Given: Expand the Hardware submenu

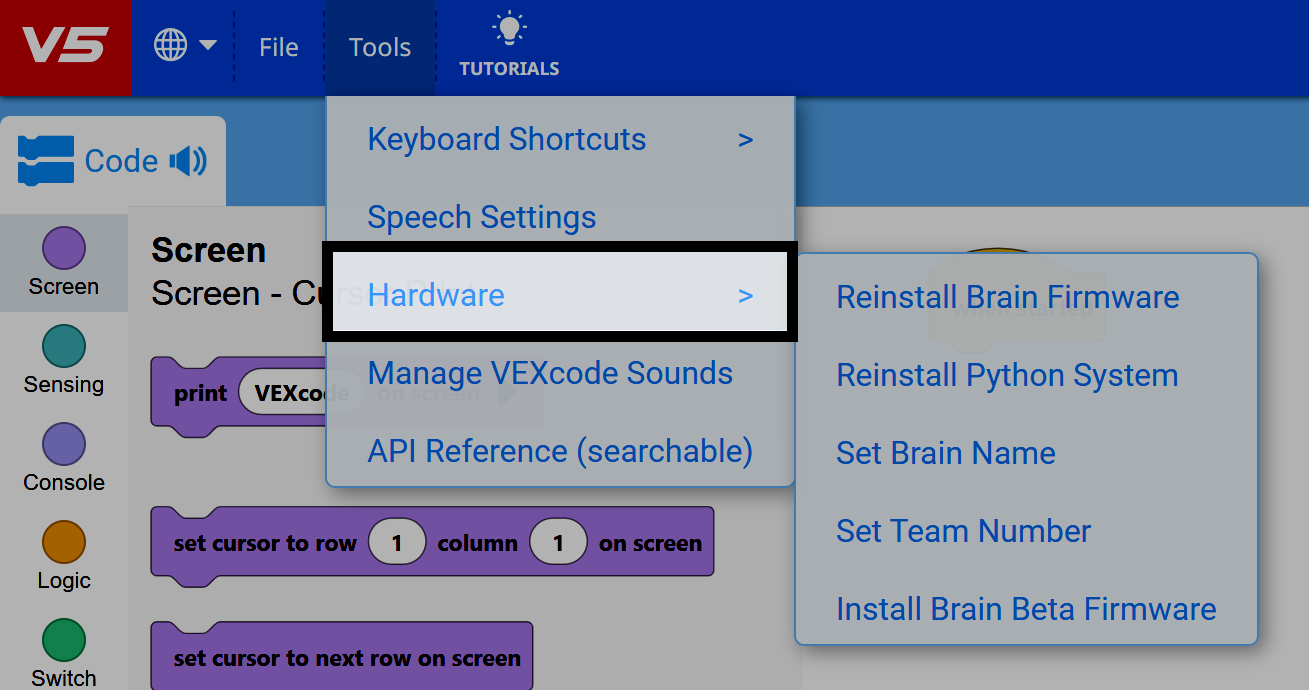Looking at the screenshot, I should pyautogui.click(x=560, y=295).
